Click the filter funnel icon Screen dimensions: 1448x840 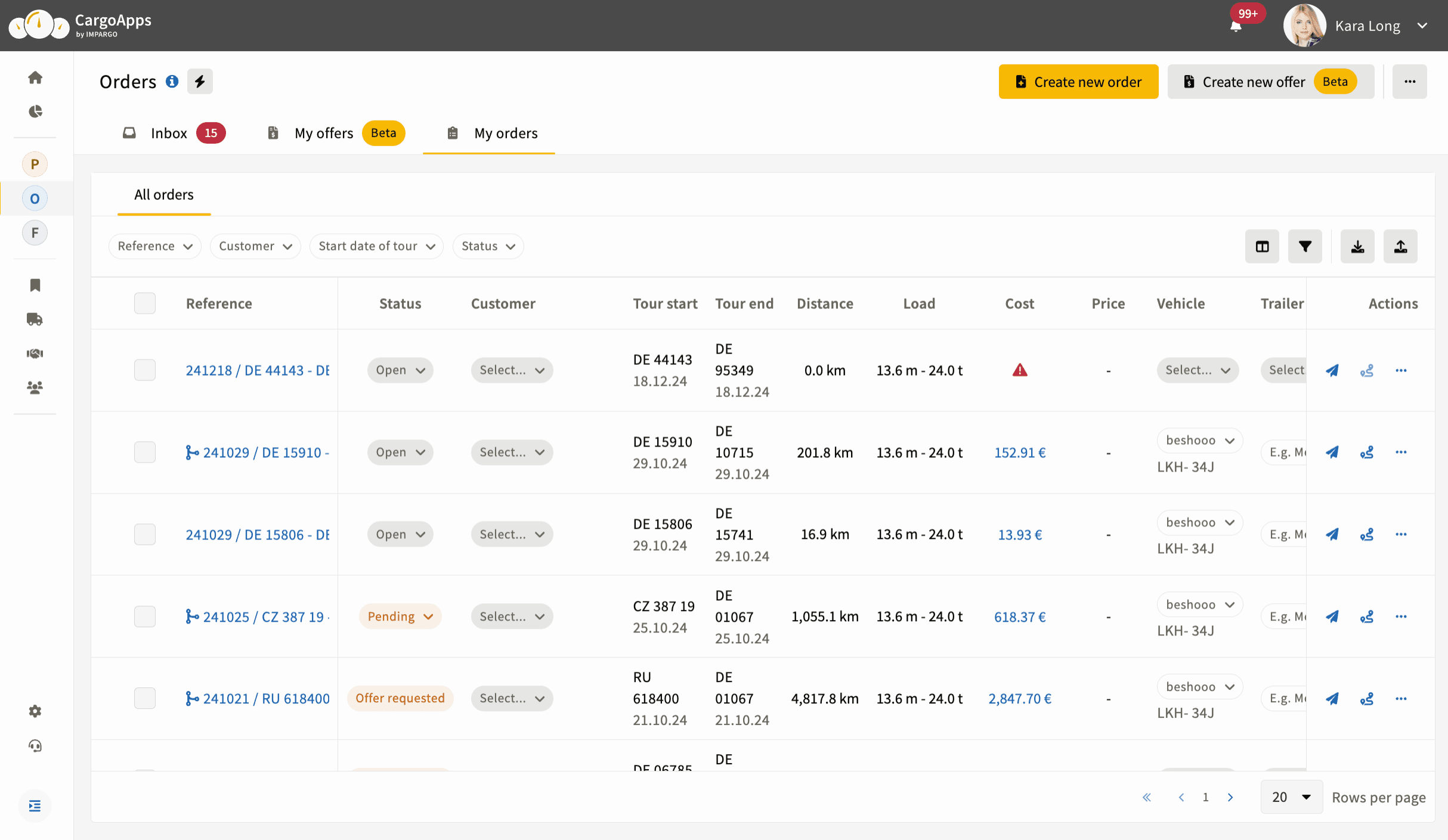point(1305,246)
